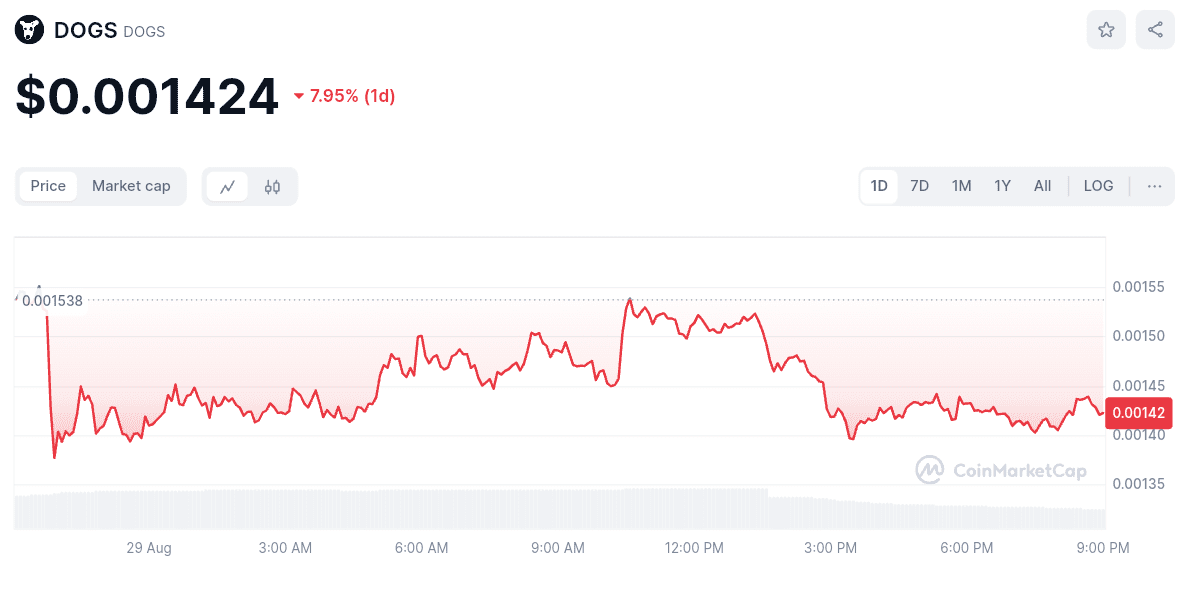Toggle the LOG scale option
This screenshot has height=589, width=1192.
coord(1098,186)
